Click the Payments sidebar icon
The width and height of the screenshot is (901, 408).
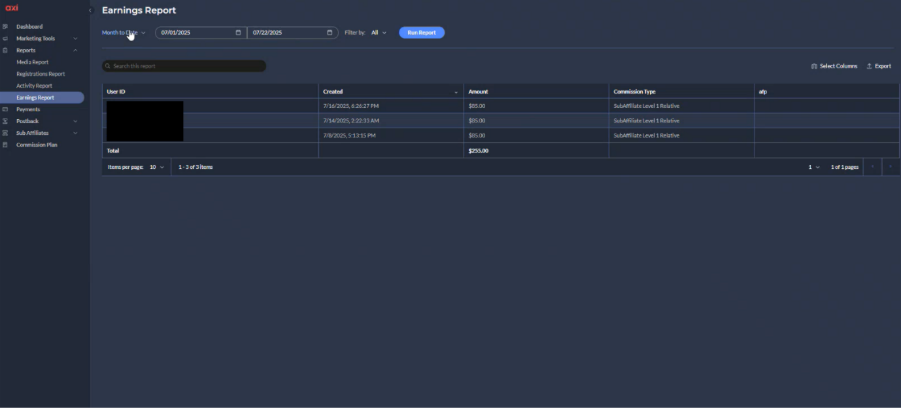pyautogui.click(x=6, y=109)
